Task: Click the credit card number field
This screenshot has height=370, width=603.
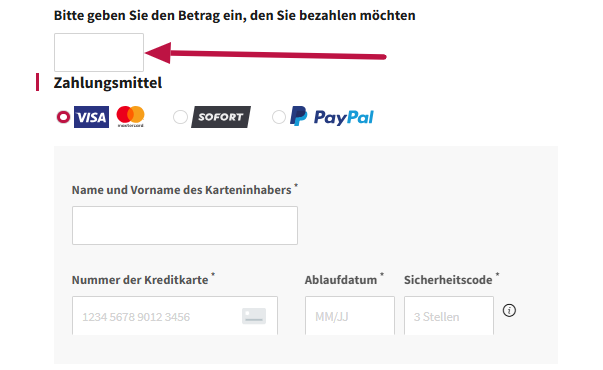Action: coord(175,316)
